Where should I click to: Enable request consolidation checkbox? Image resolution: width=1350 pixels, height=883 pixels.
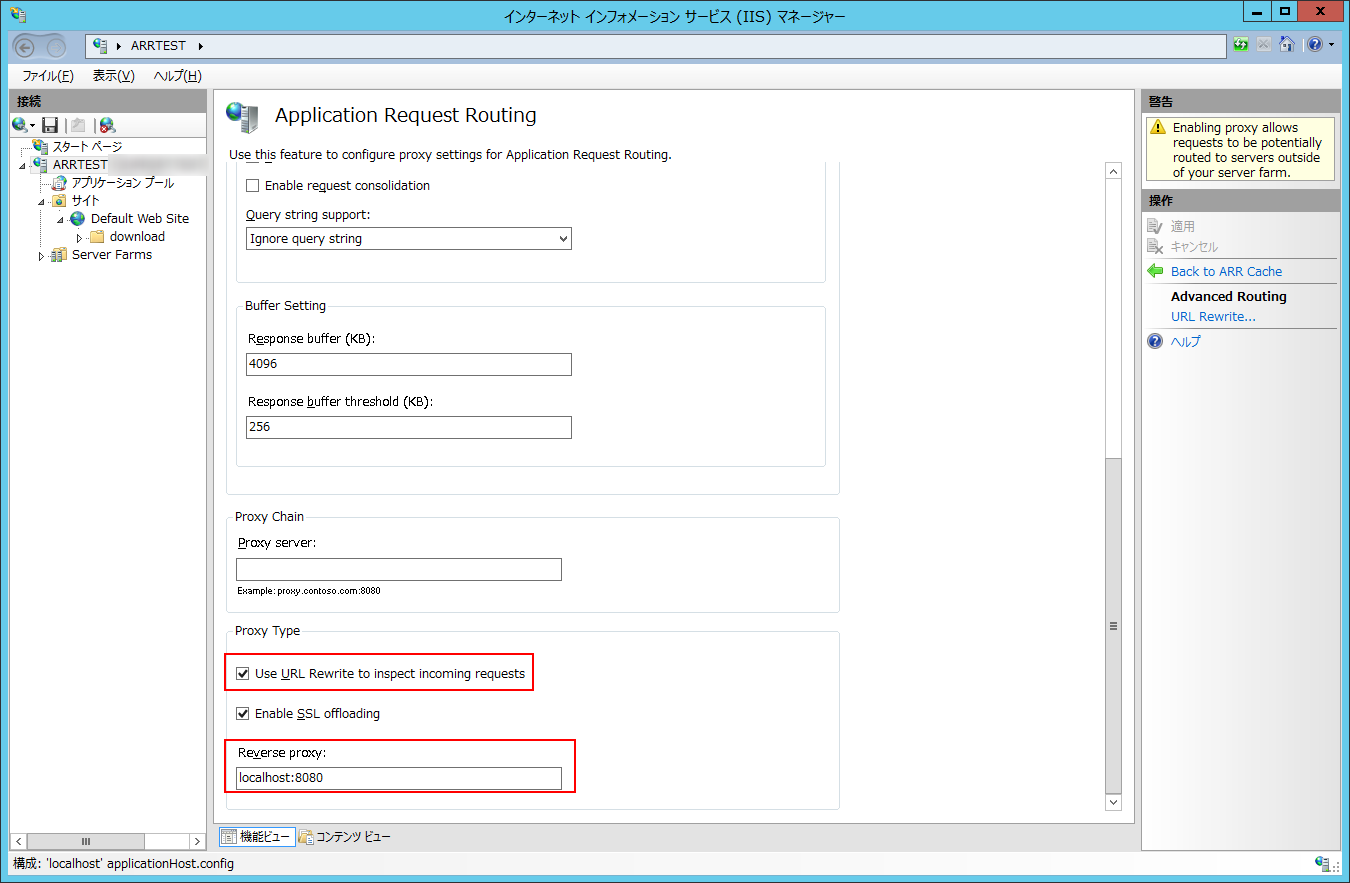[x=252, y=186]
